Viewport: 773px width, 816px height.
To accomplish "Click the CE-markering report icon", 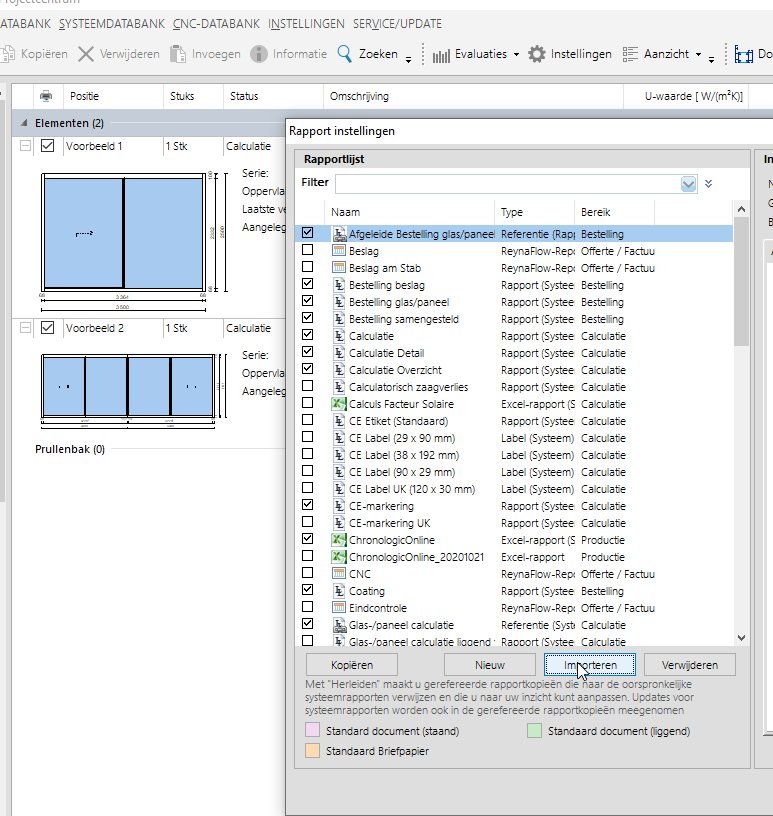I will tap(339, 506).
